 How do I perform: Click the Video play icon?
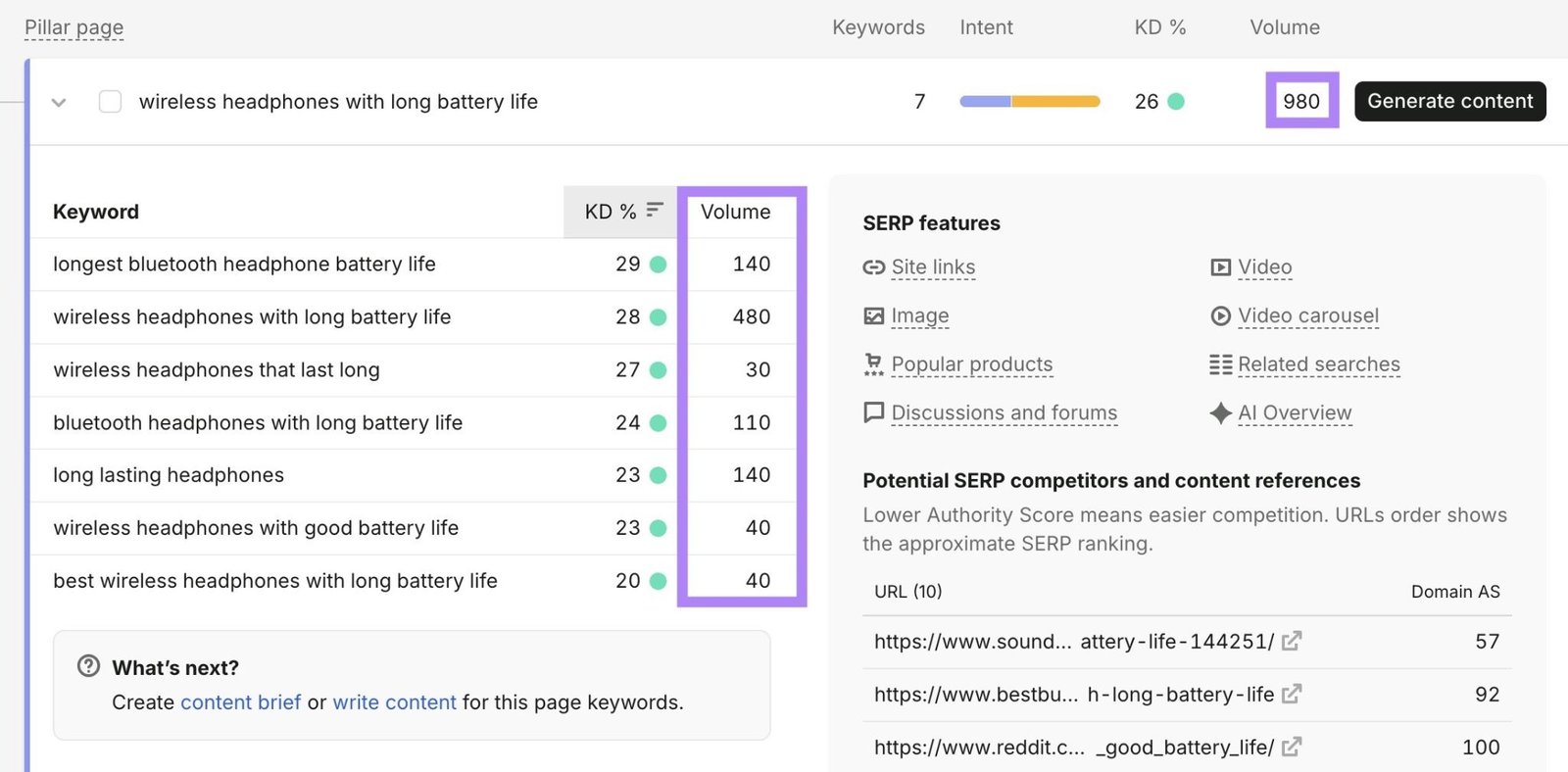click(1221, 267)
